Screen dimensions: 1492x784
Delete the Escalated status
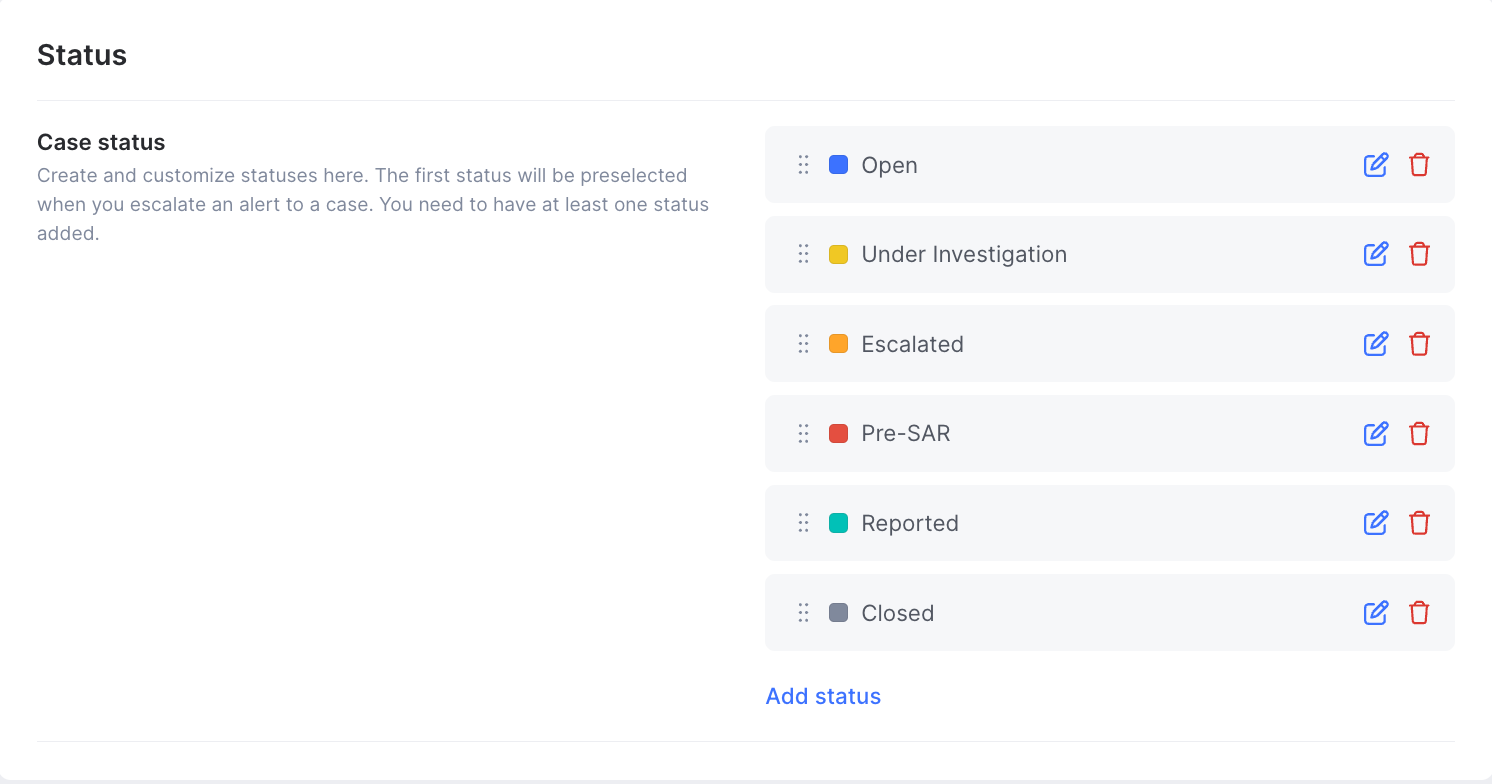[1419, 344]
